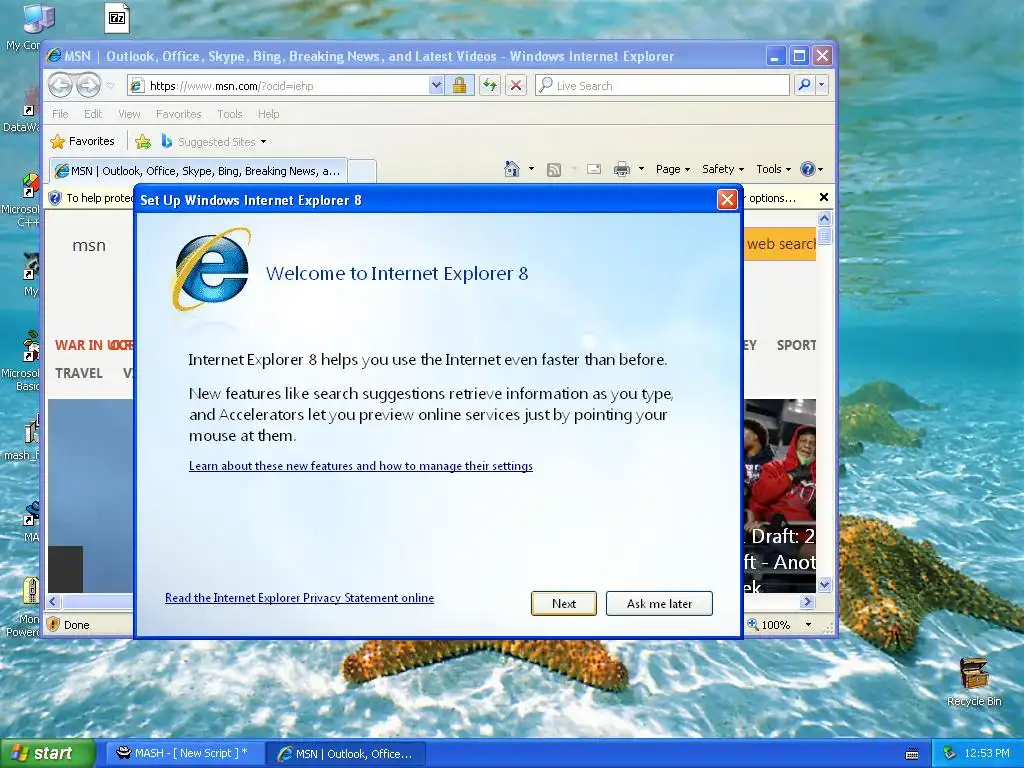Open the learn about new features link
Viewport: 1024px width, 768px height.
pyautogui.click(x=360, y=466)
